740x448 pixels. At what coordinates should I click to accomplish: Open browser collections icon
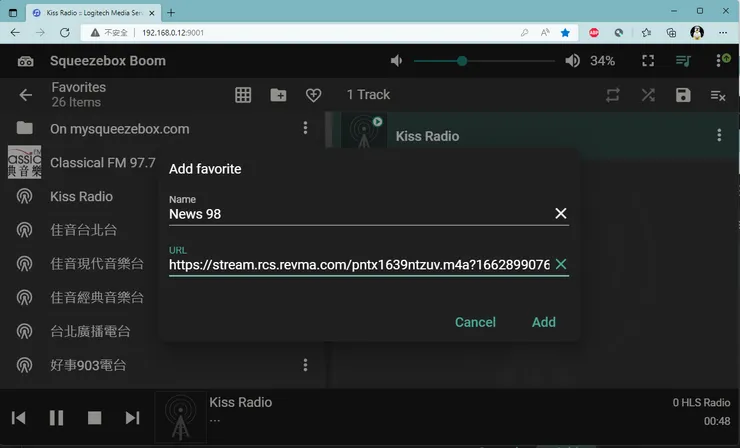(671, 33)
